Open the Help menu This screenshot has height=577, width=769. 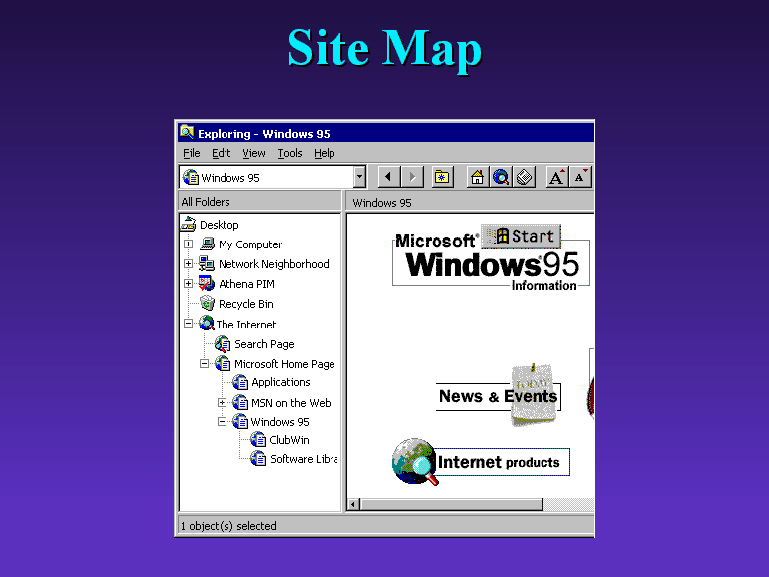[324, 153]
